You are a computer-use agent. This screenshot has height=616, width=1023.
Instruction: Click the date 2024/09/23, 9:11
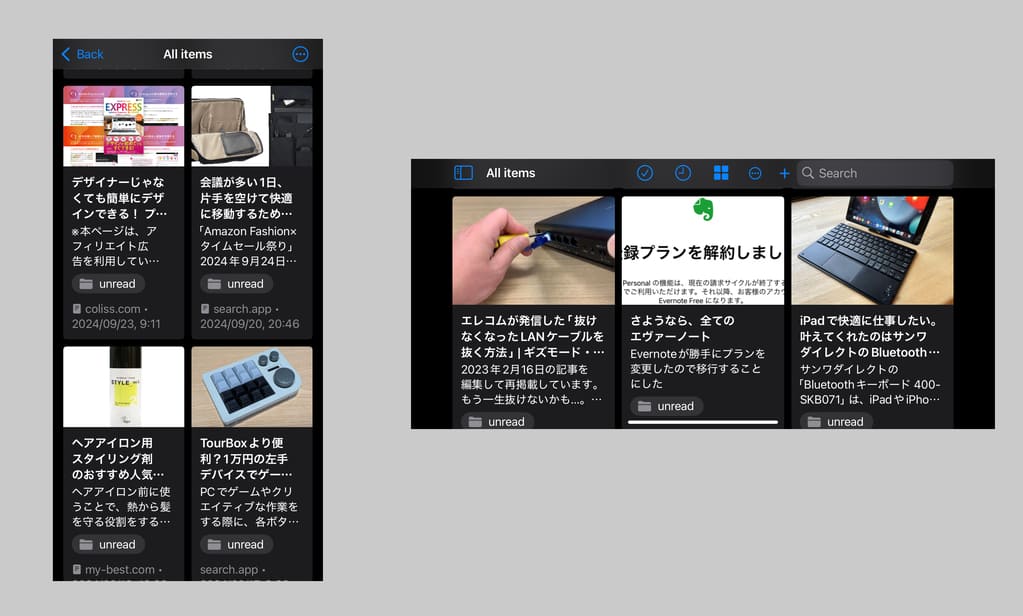point(116,324)
